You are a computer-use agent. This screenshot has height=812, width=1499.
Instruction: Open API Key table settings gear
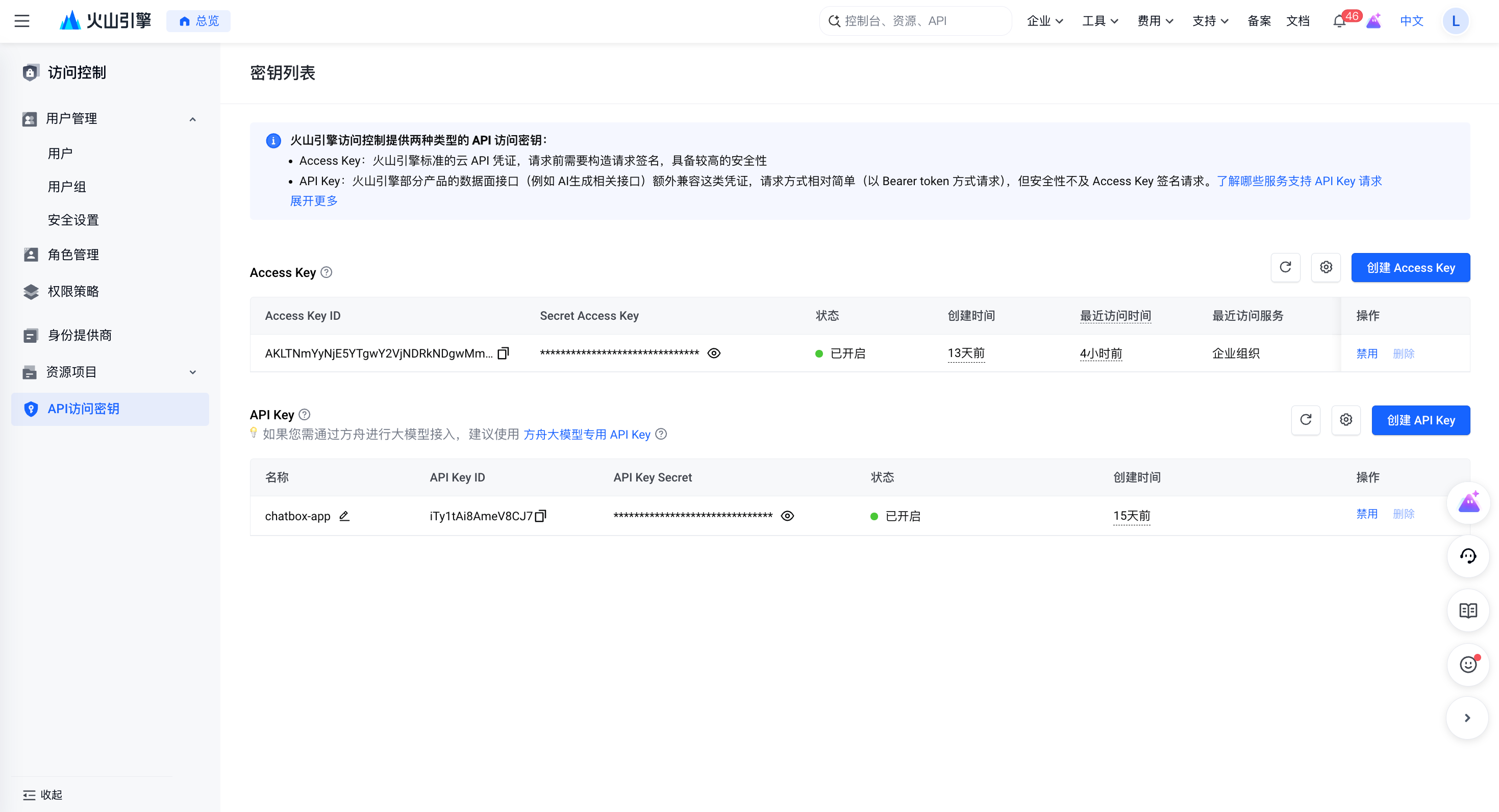tap(1346, 420)
